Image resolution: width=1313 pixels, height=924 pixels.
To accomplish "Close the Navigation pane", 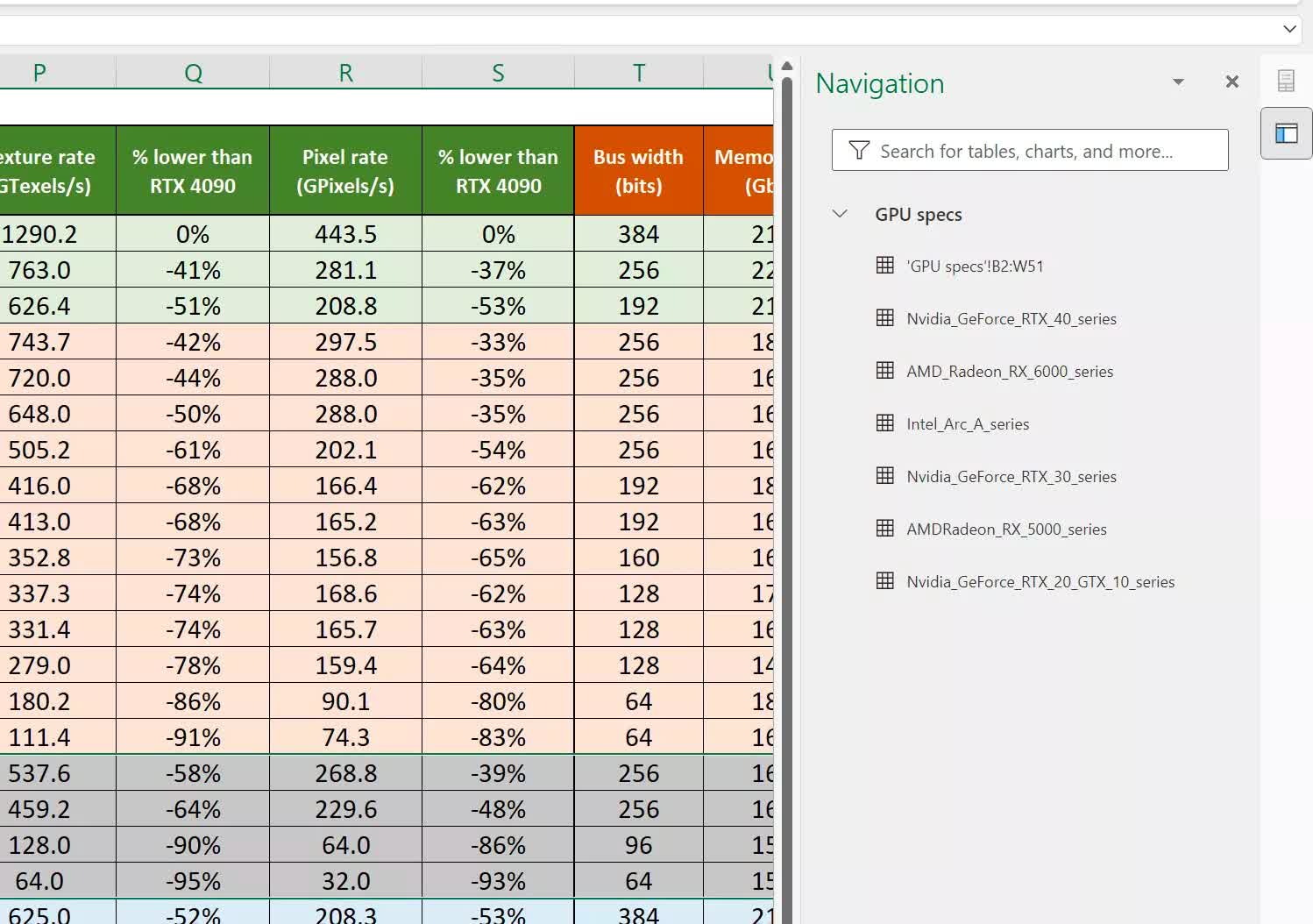I will [1231, 82].
